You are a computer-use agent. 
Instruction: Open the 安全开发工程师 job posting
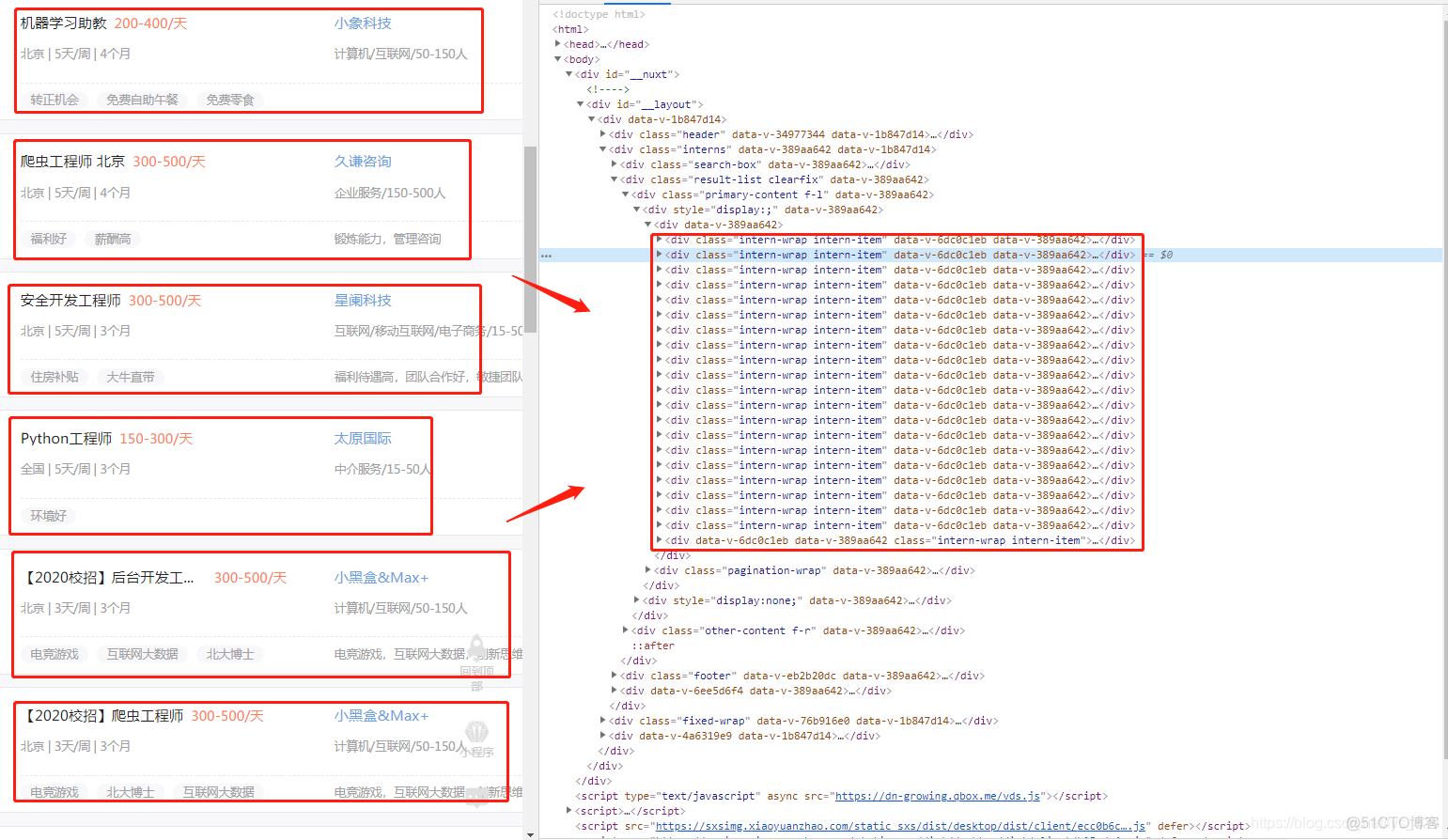pyautogui.click(x=70, y=301)
